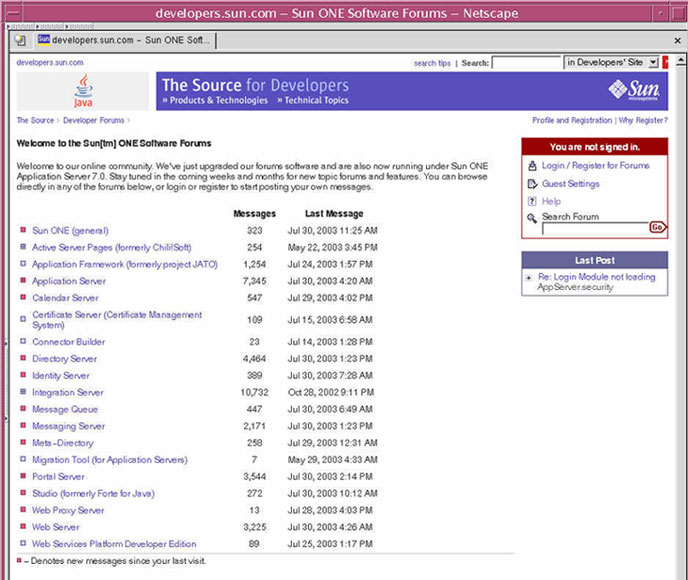Click the red bullet beside Web Server
Image resolution: width=688 pixels, height=580 pixels.
click(23, 526)
